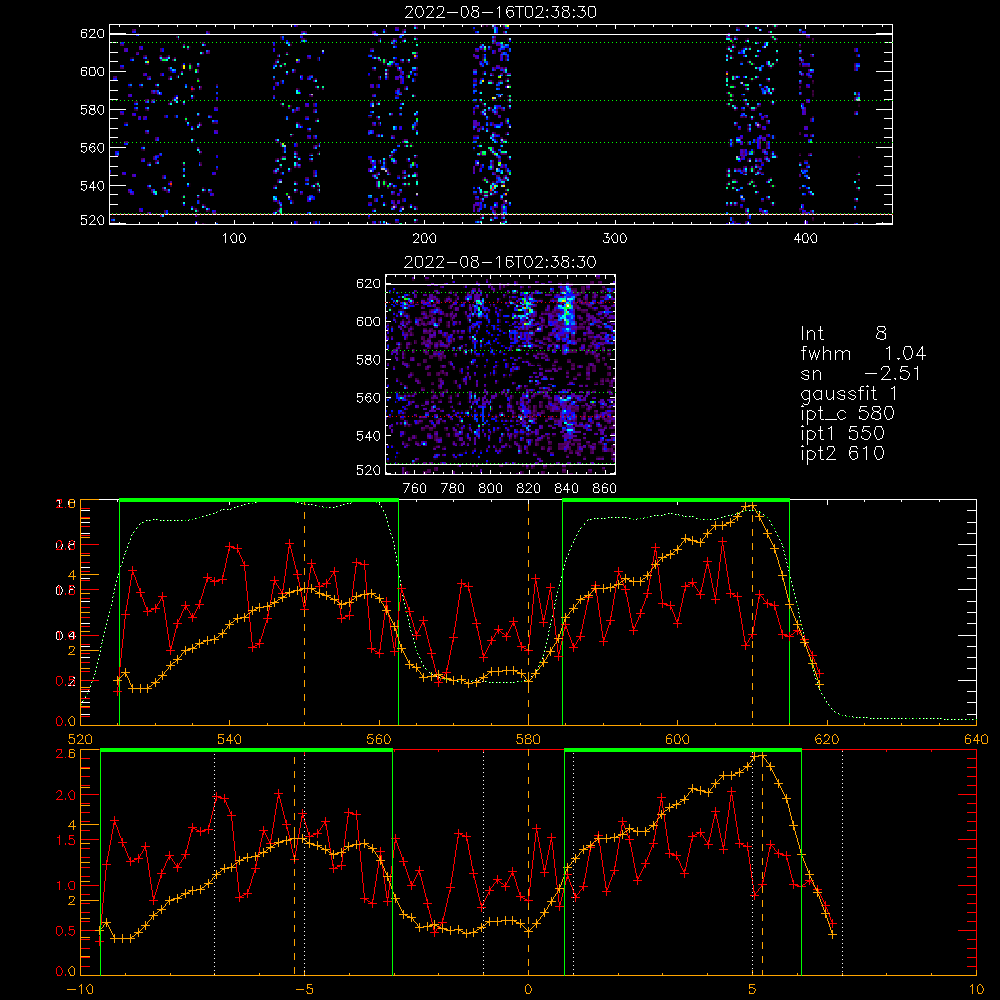Click the dashed orange marker at 580, profile plot
Image resolution: width=1000 pixels, height=1000 pixels.
[528, 612]
